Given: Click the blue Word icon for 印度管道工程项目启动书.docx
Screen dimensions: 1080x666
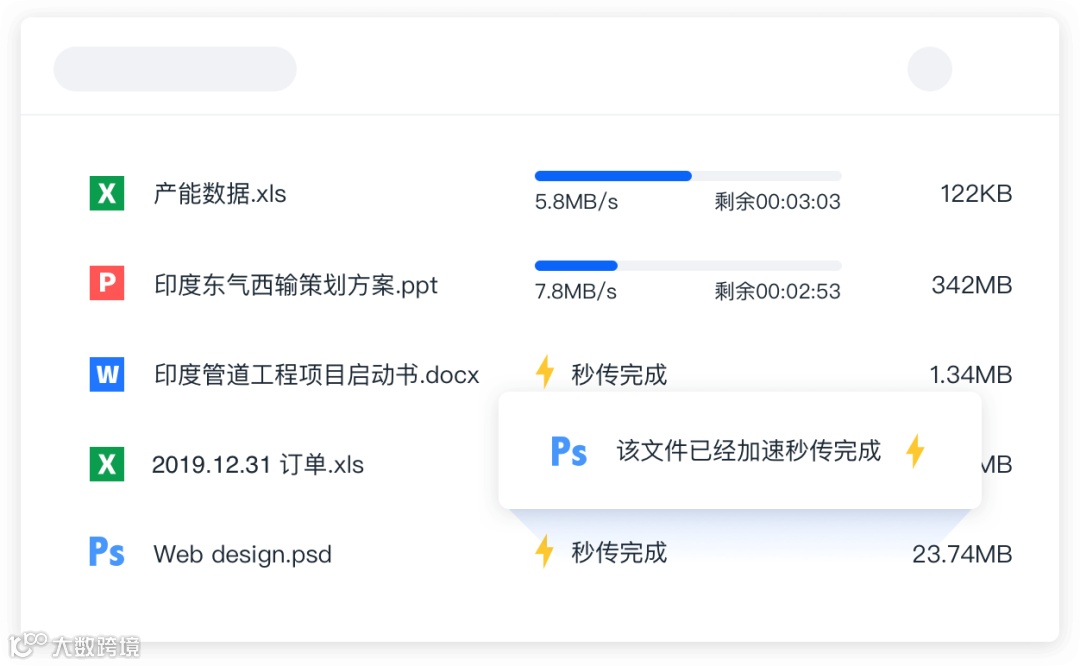Looking at the screenshot, I should tap(107, 374).
